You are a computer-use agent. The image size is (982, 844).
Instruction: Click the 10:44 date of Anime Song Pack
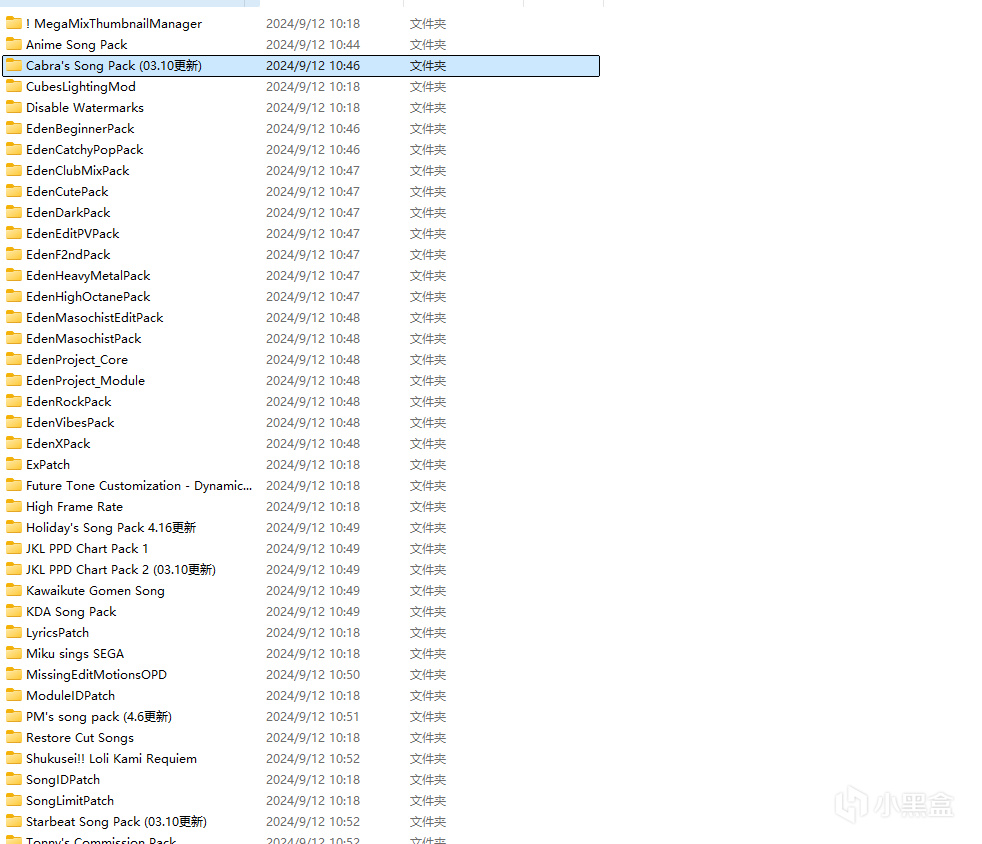(x=313, y=44)
